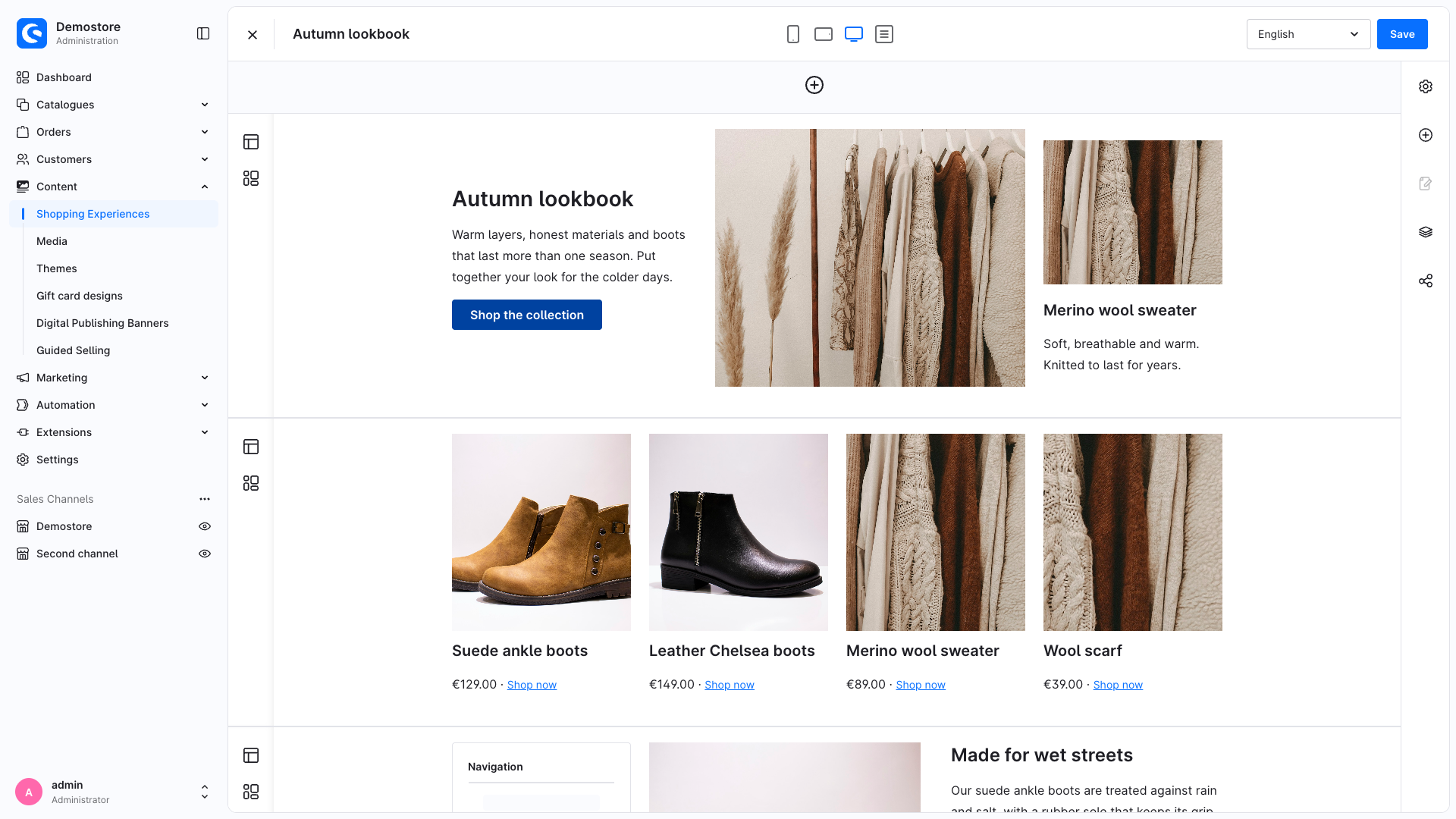The width and height of the screenshot is (1456, 819).
Task: Open section layout icon beside Autumn lookbook hero
Action: (251, 142)
